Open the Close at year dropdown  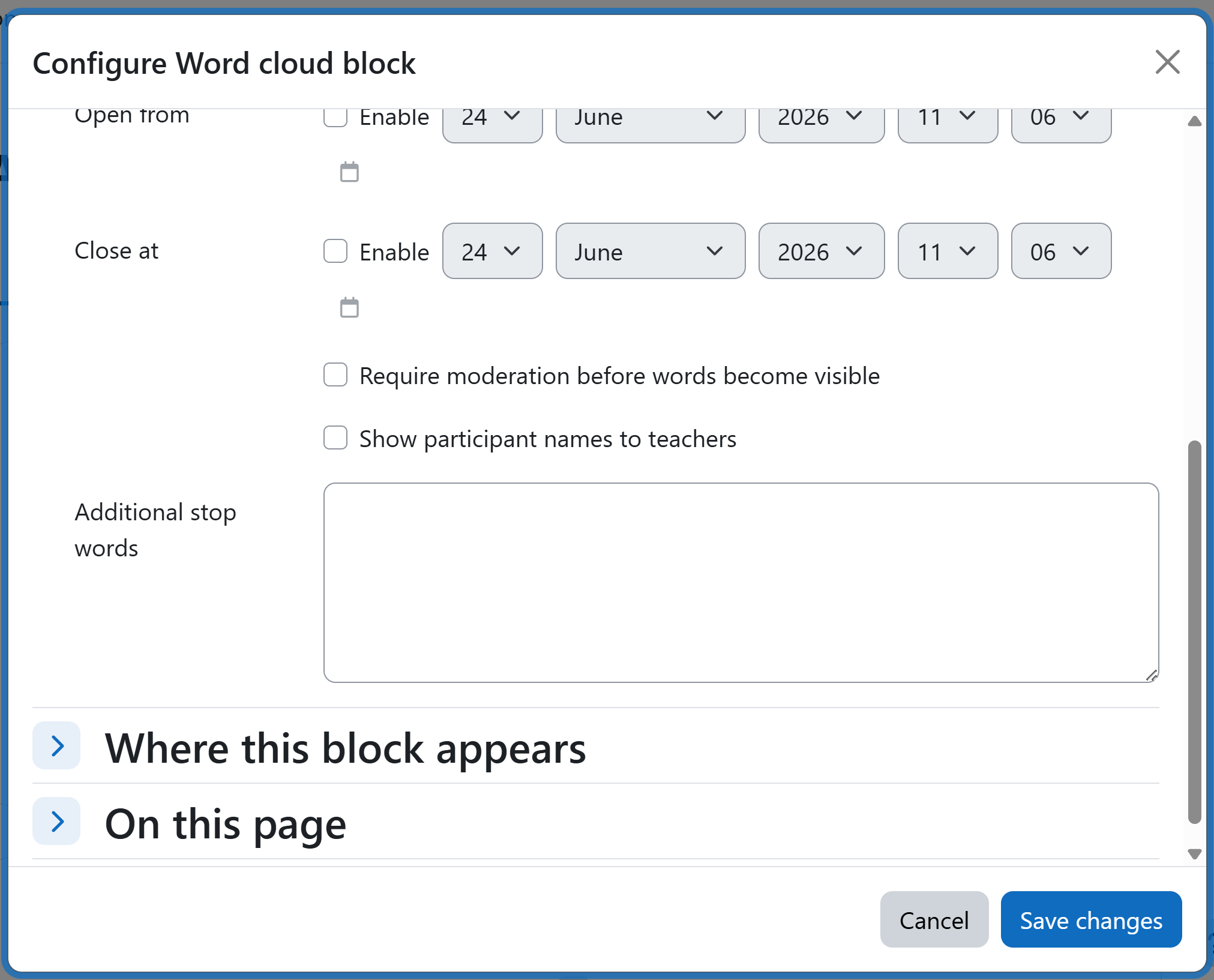point(822,251)
